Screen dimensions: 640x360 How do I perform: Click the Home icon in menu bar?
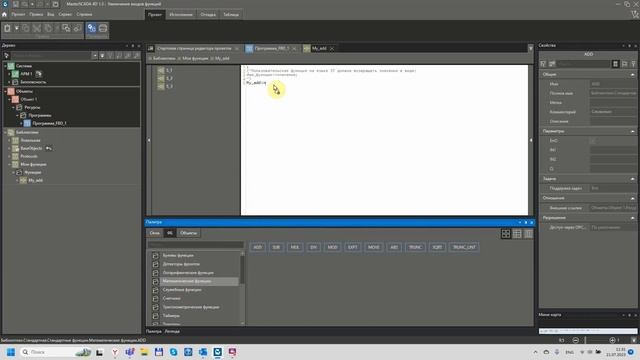(x=4, y=14)
